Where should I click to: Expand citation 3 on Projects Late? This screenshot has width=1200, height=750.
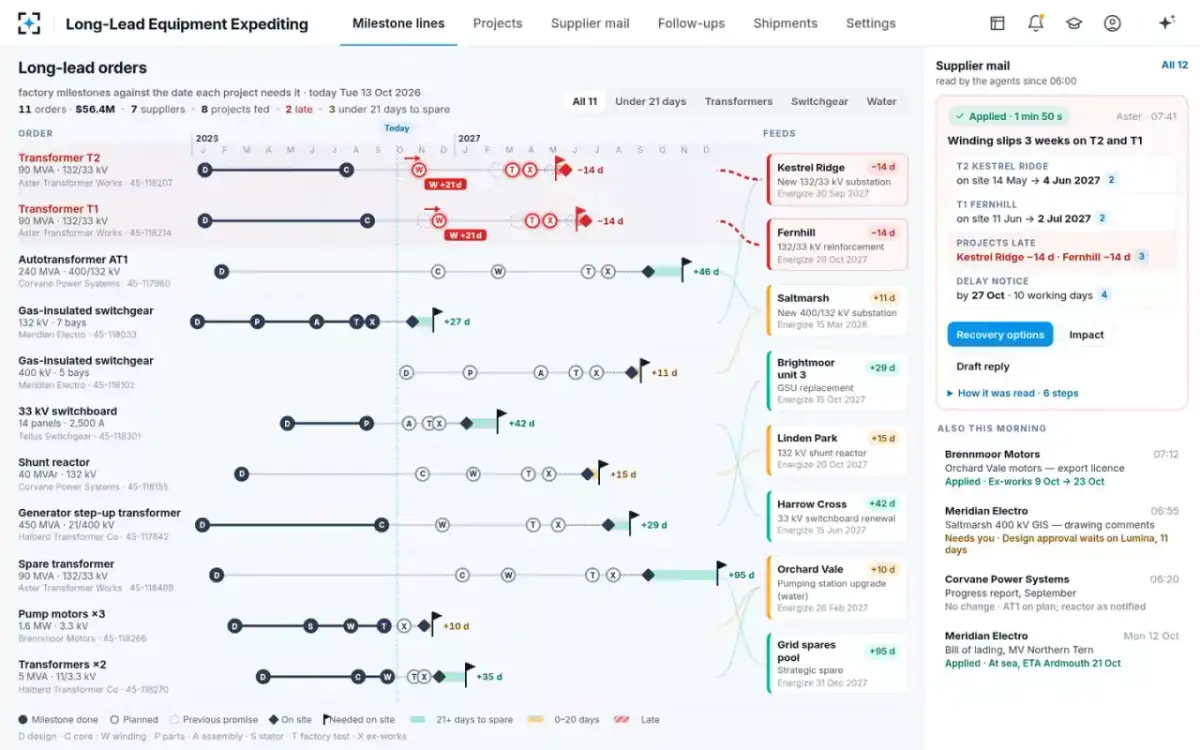(x=1142, y=257)
